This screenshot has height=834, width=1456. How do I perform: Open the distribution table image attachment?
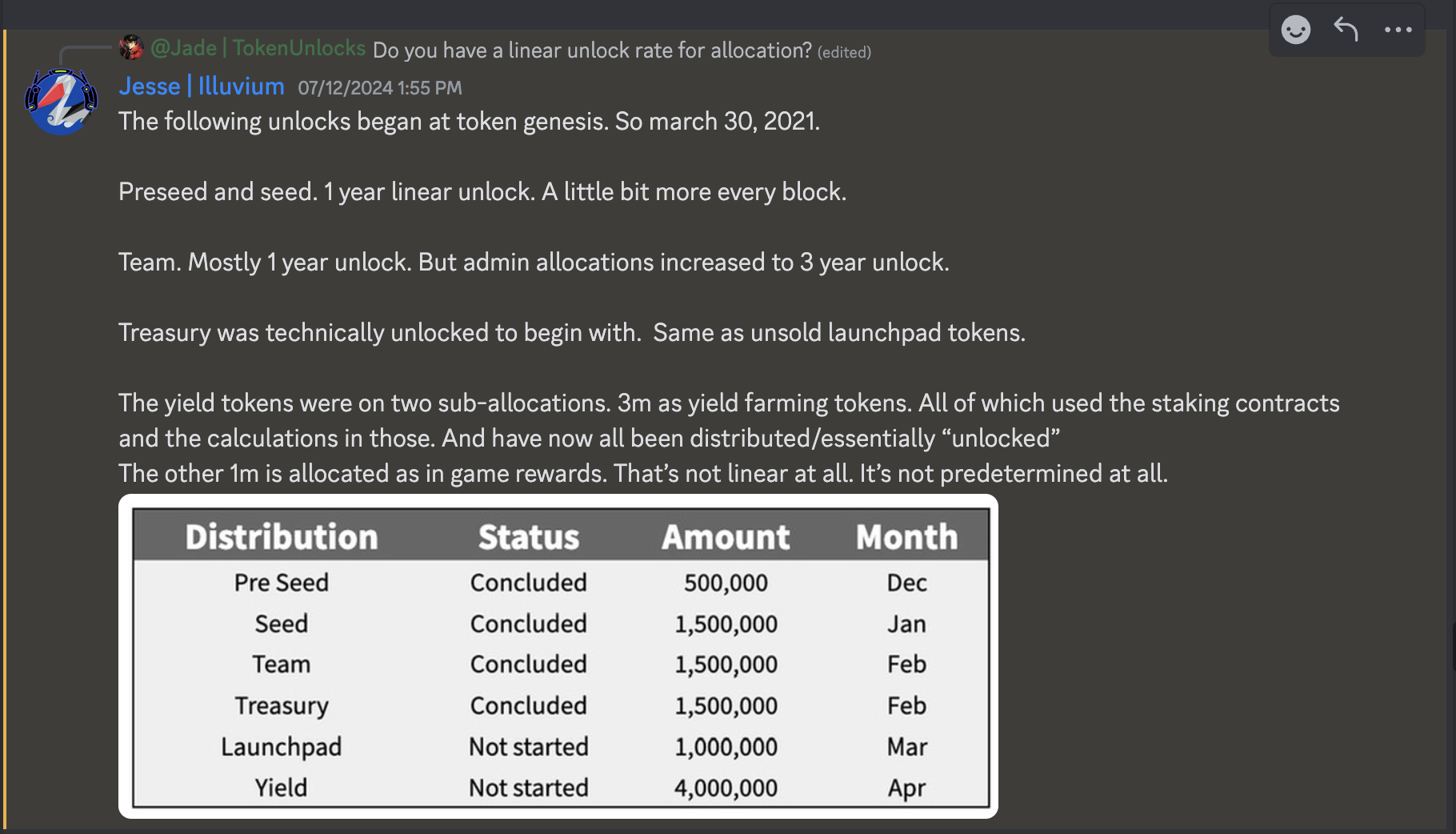pyautogui.click(x=558, y=656)
